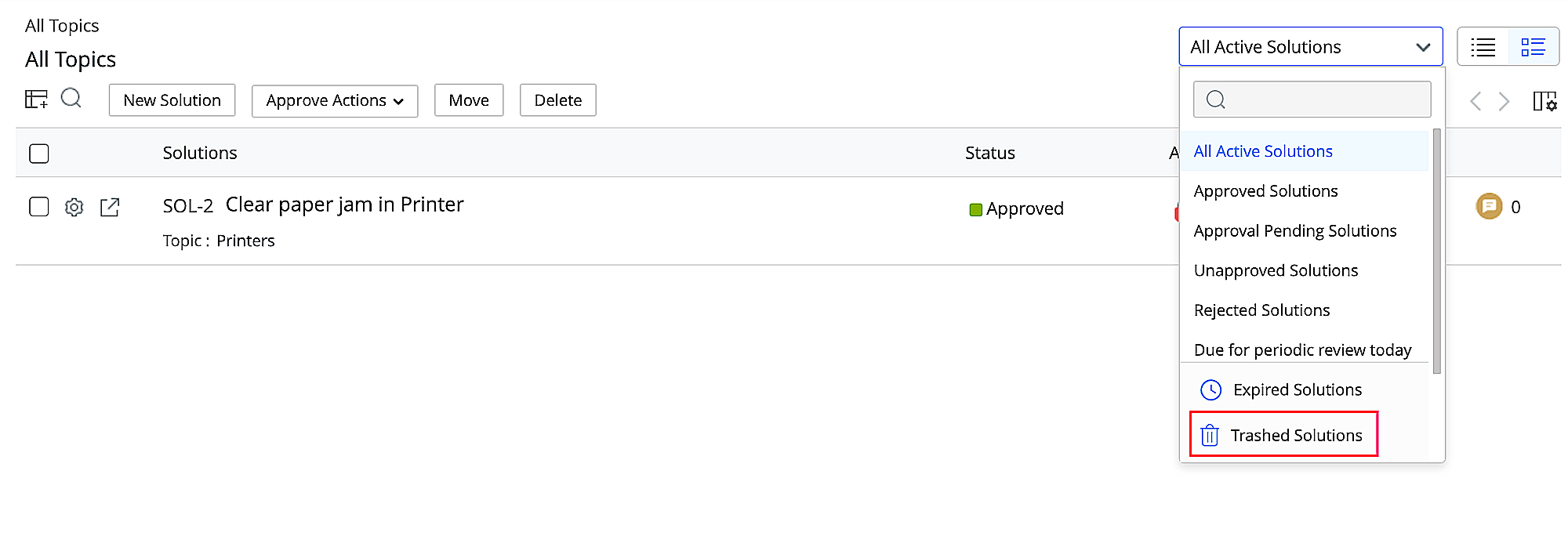Select Approval Pending Solutions option
The height and width of the screenshot is (547, 1568).
click(1294, 230)
